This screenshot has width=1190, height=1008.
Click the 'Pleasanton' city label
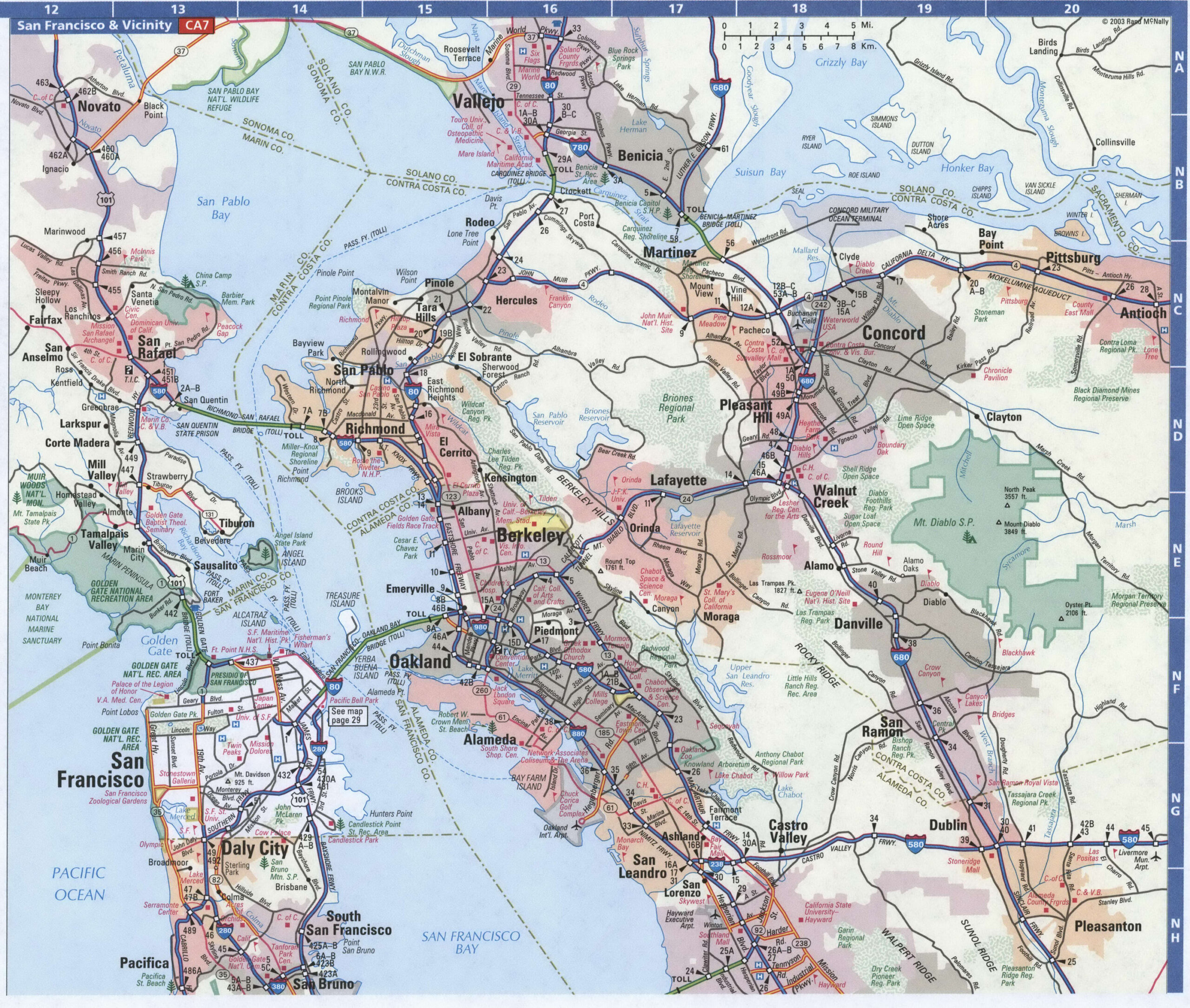(1108, 926)
